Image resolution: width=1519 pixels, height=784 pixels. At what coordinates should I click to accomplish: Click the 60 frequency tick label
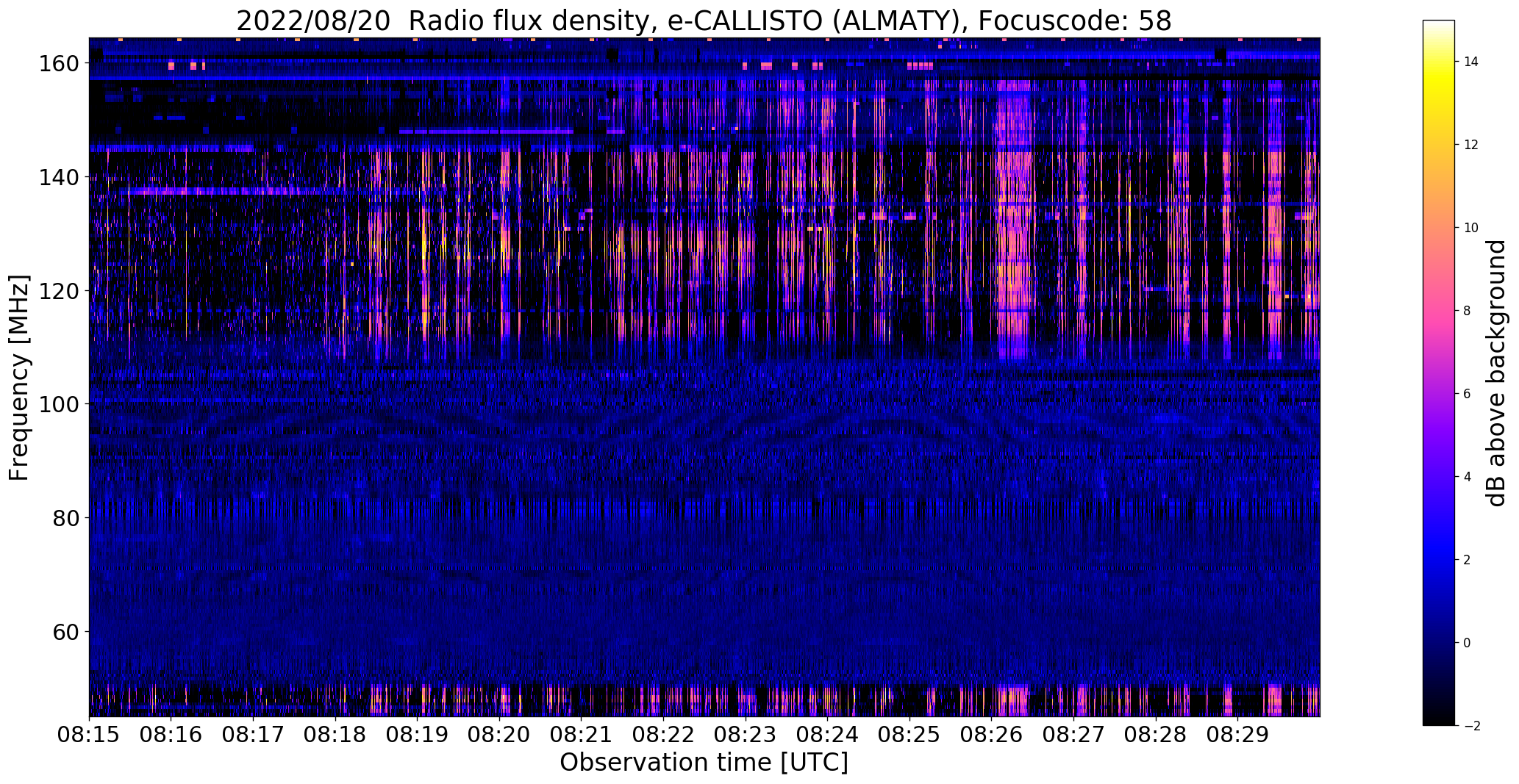66,631
